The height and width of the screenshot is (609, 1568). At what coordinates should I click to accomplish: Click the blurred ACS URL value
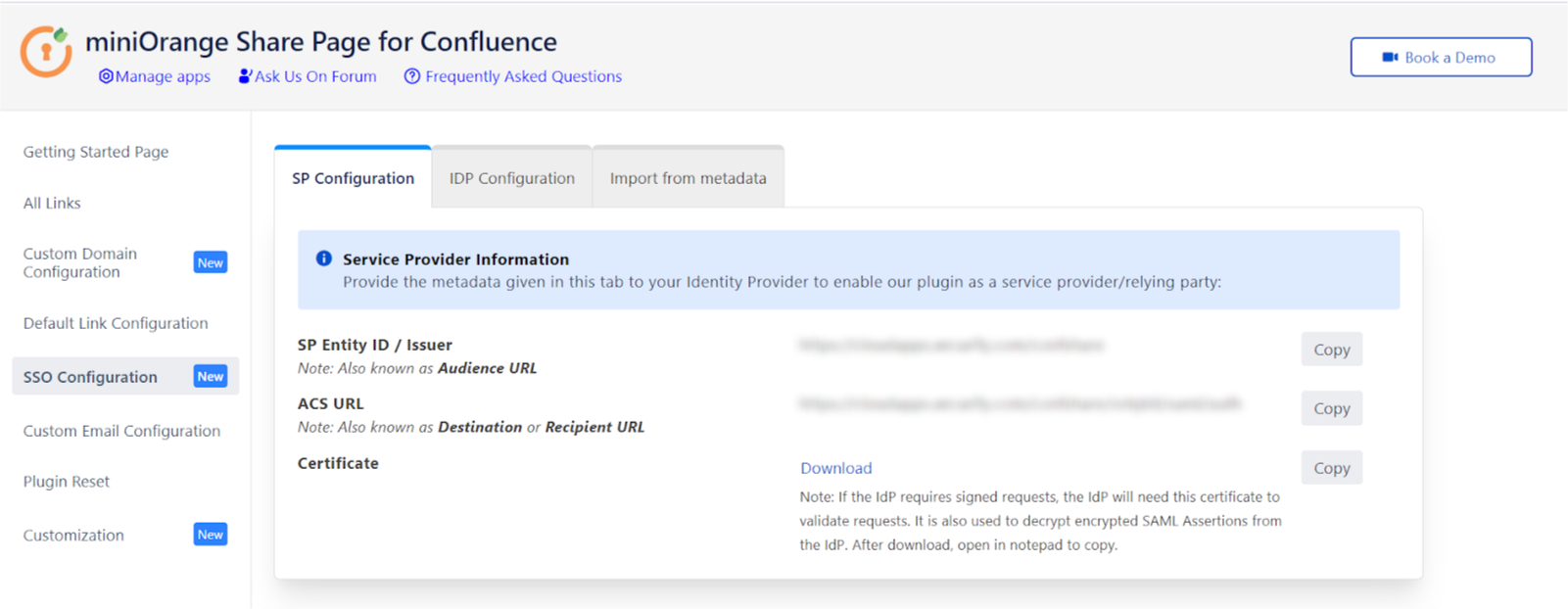(x=1021, y=403)
